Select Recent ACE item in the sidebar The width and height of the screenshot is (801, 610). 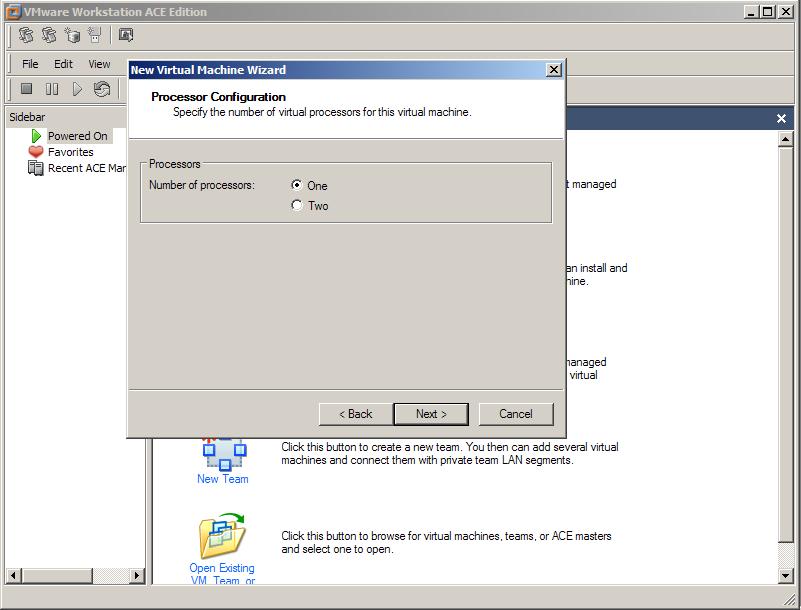(x=86, y=168)
